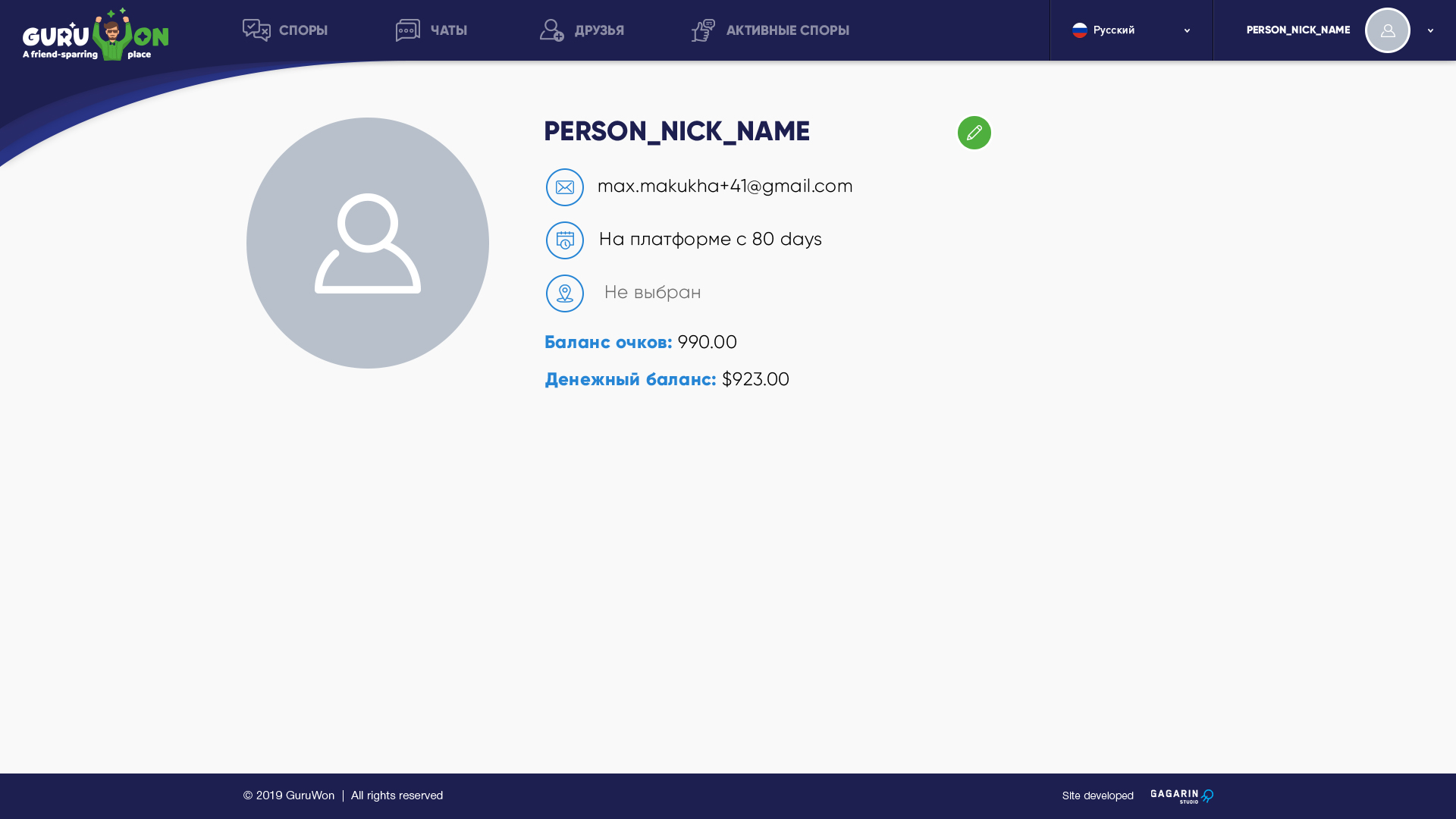This screenshot has height=819, width=1456.
Task: Expand the Русский language dropdown
Action: tap(1131, 30)
